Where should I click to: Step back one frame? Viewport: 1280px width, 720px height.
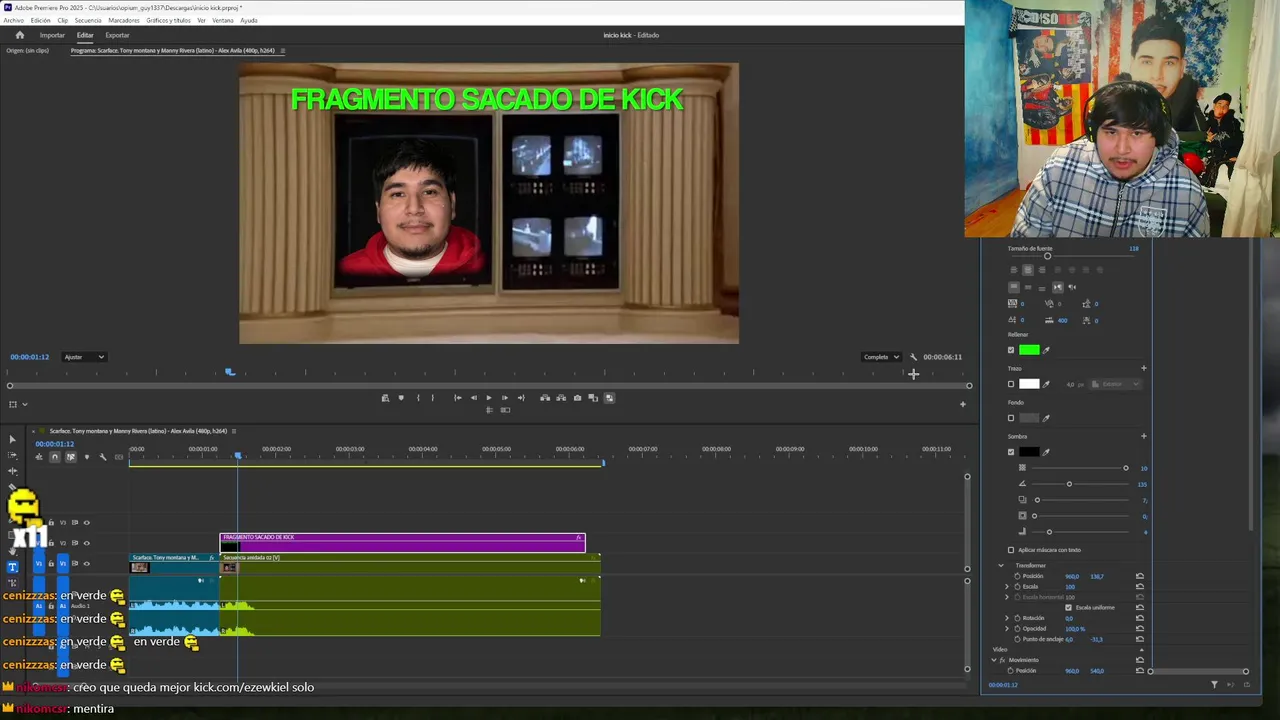pos(474,398)
